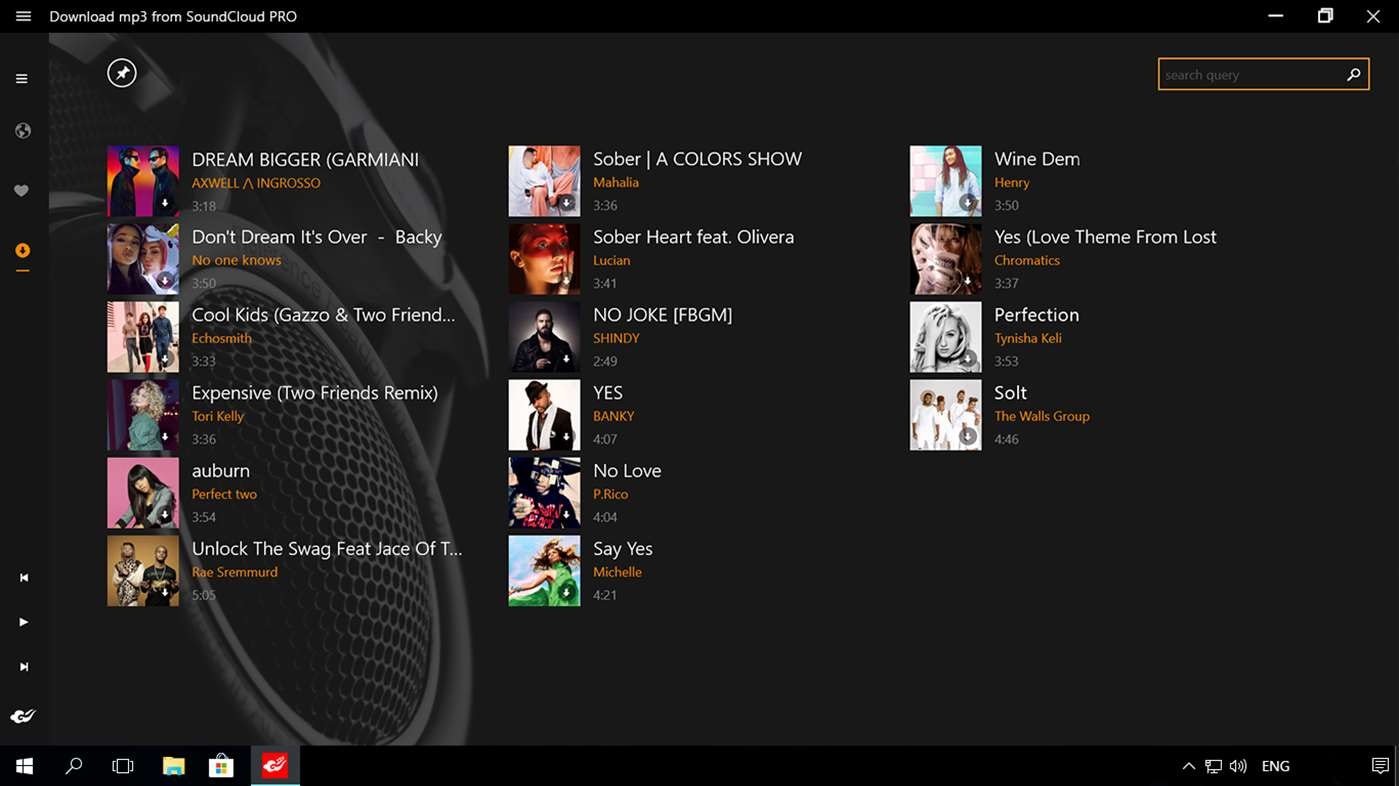Screen dimensions: 1399x786
Task: Select the Wine Dem track title
Action: (1037, 159)
